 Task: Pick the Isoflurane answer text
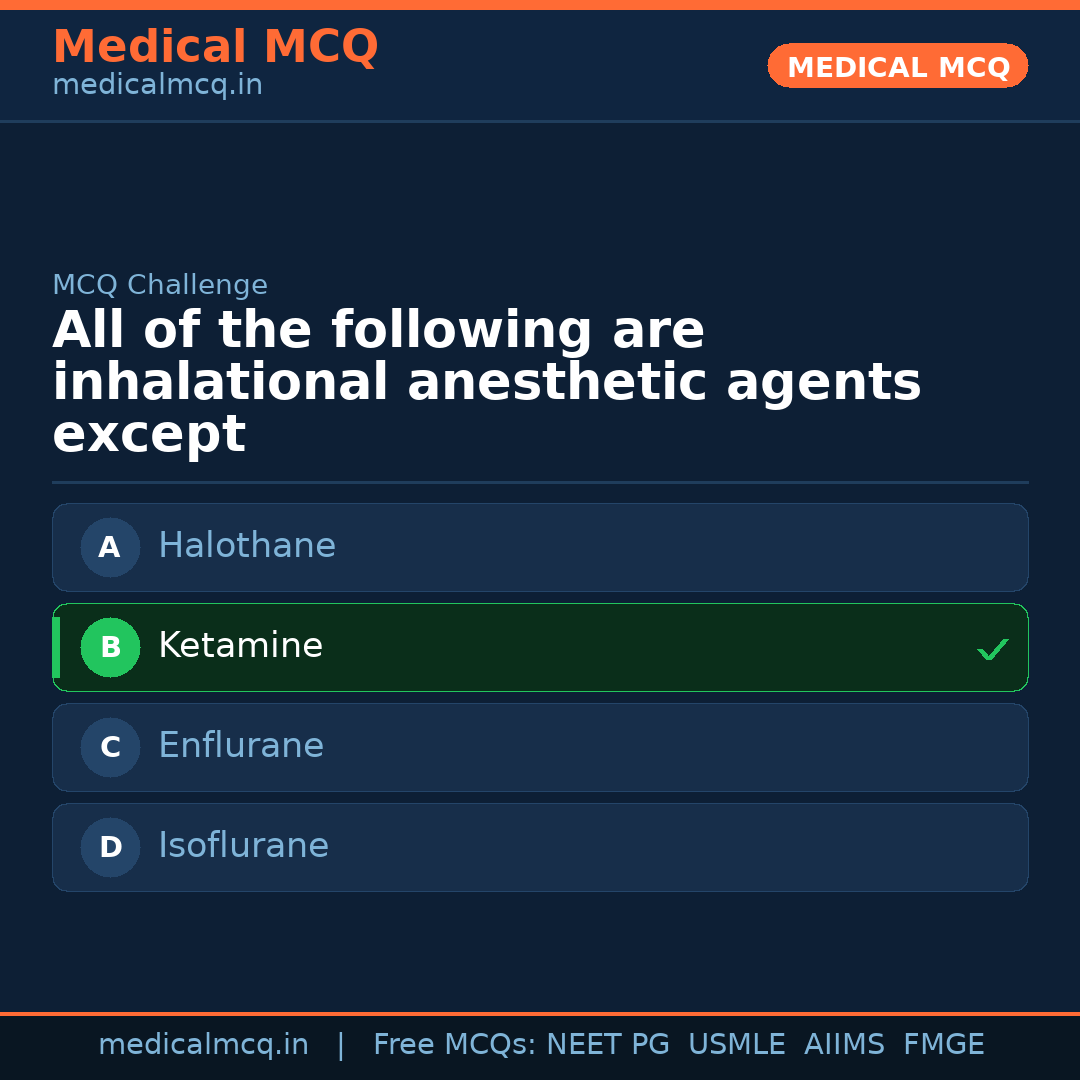243,846
